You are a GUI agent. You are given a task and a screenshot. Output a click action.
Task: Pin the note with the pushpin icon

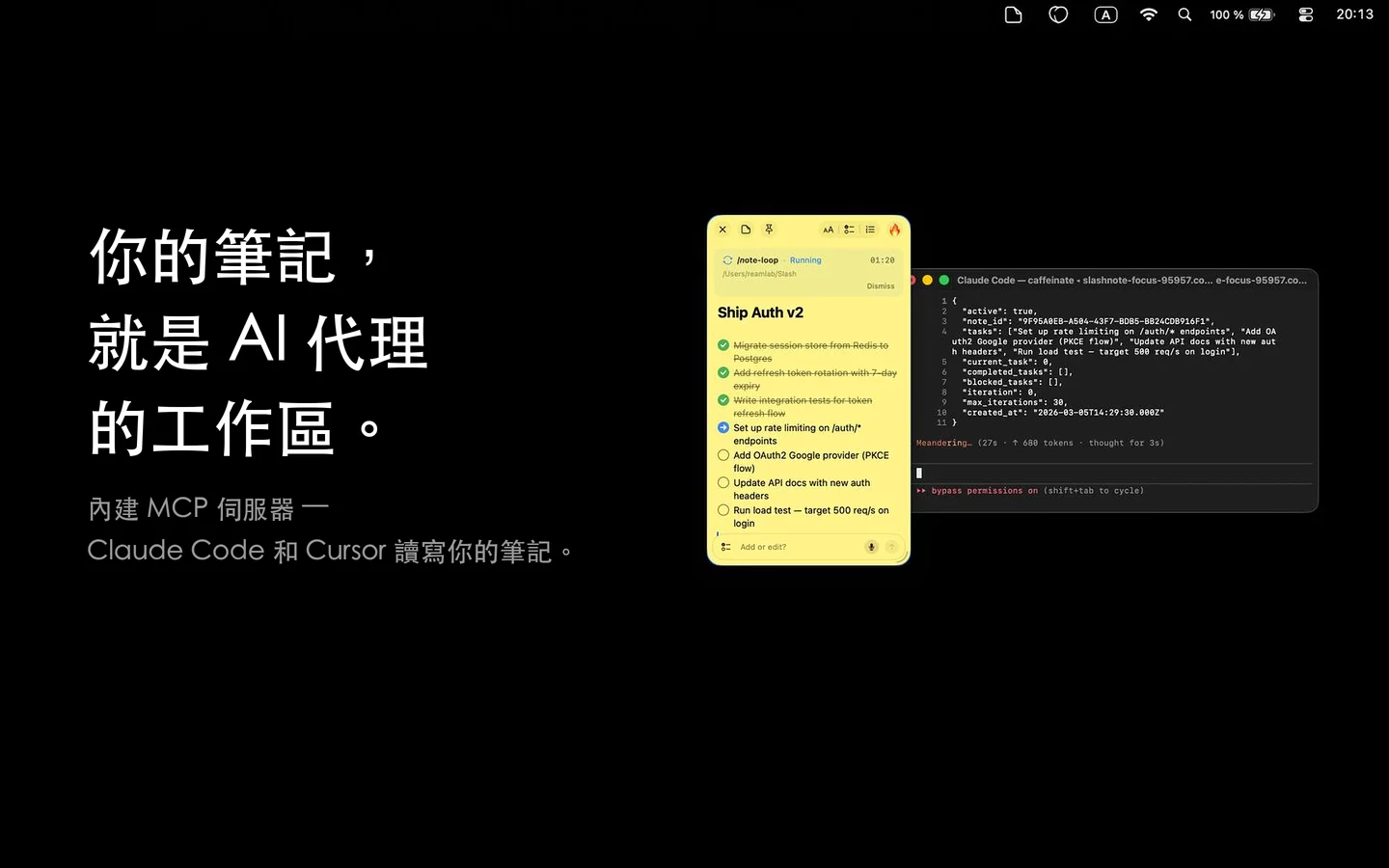[x=769, y=230]
